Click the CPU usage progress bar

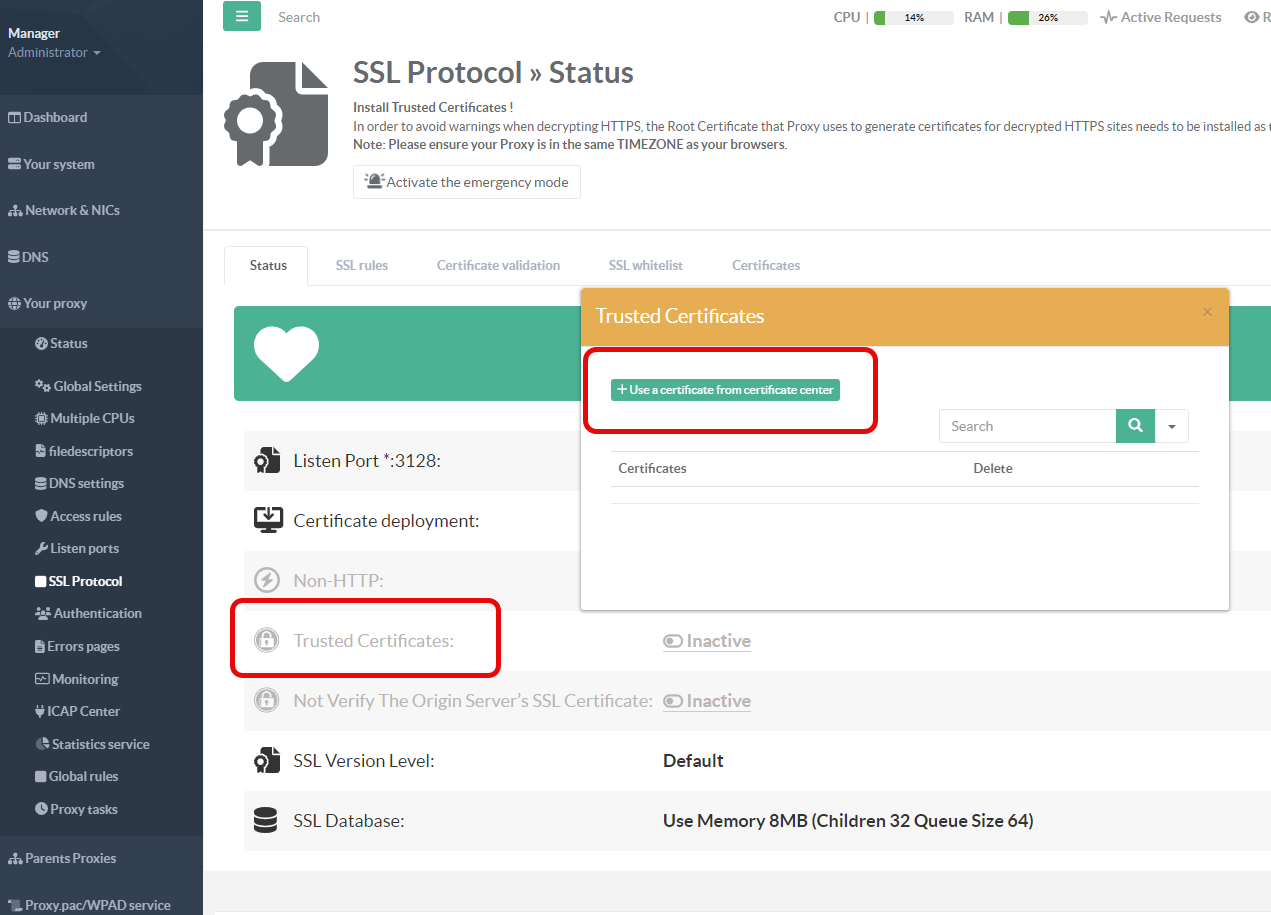(x=913, y=17)
